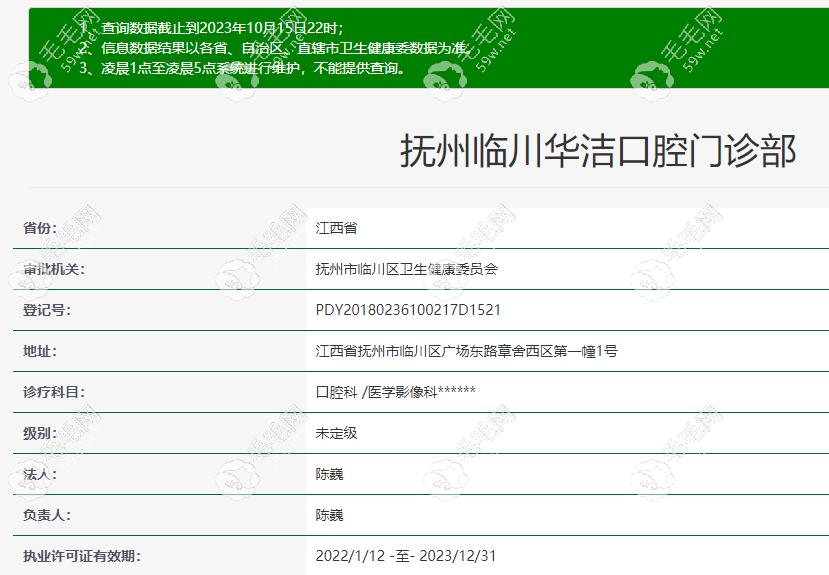Select the value 江西省
Viewport: 829px width, 575px height.
tap(336, 228)
